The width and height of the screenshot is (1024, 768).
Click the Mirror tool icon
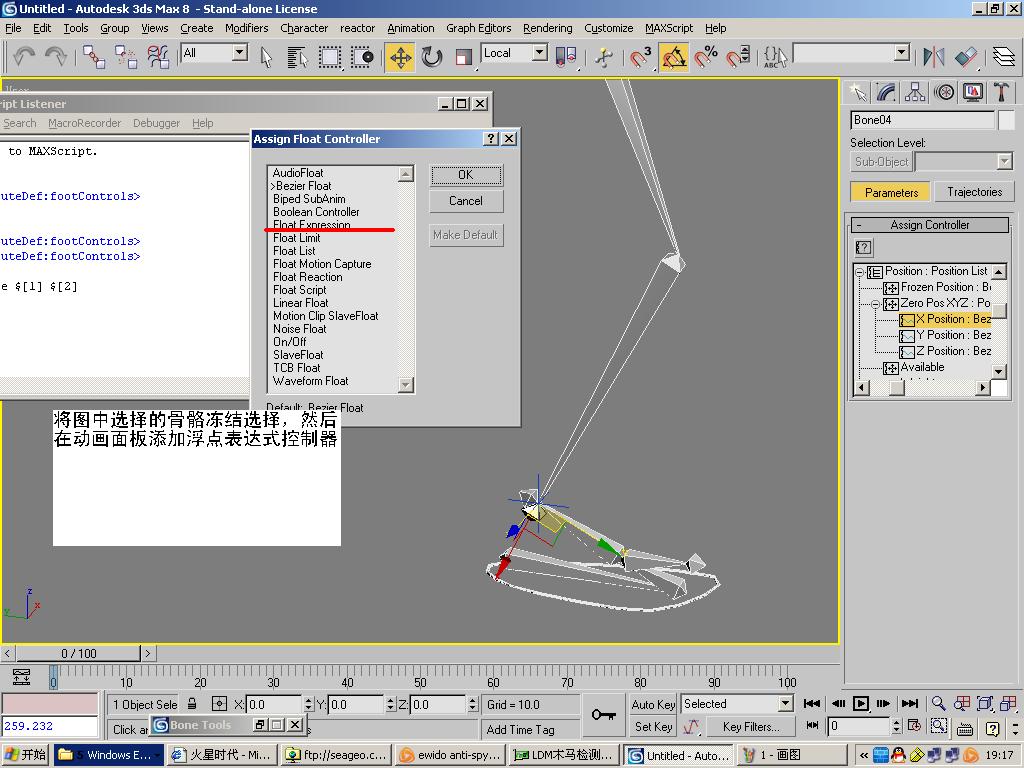click(x=934, y=57)
